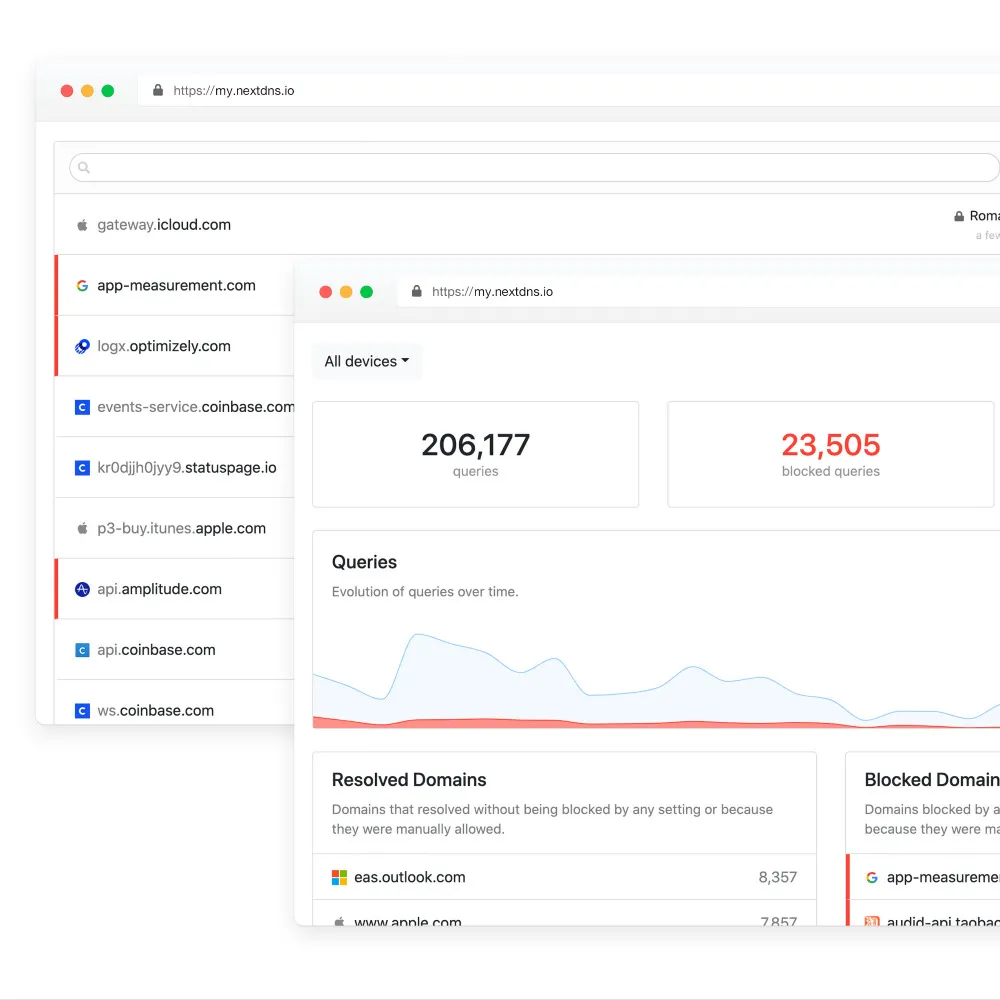Screen dimensions: 1000x1000
Task: Click the Google icon beside app-measurement.com in logs
Action: [x=82, y=286]
